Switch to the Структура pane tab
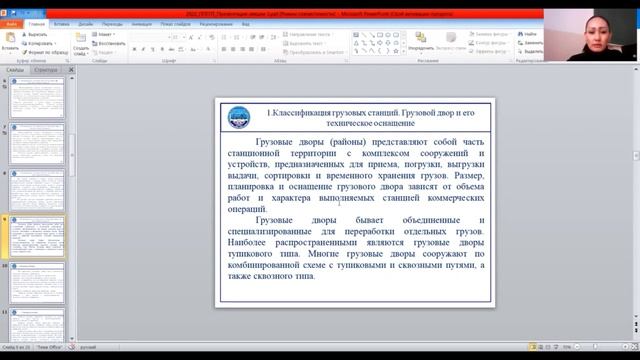 click(45, 70)
